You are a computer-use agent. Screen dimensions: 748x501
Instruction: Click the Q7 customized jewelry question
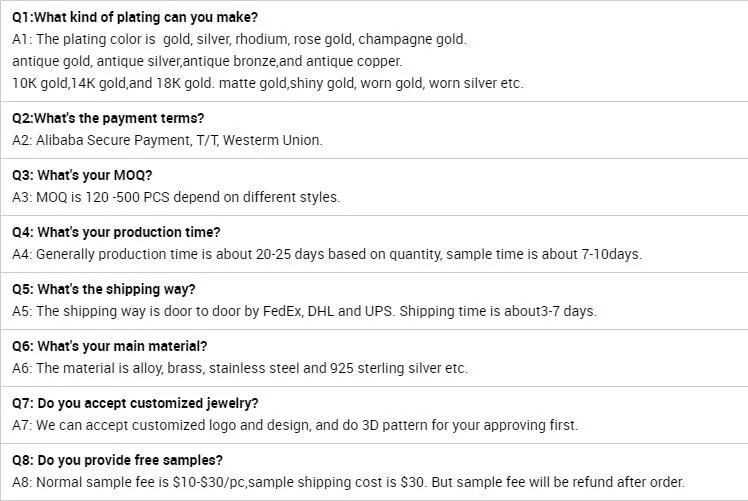(x=135, y=403)
